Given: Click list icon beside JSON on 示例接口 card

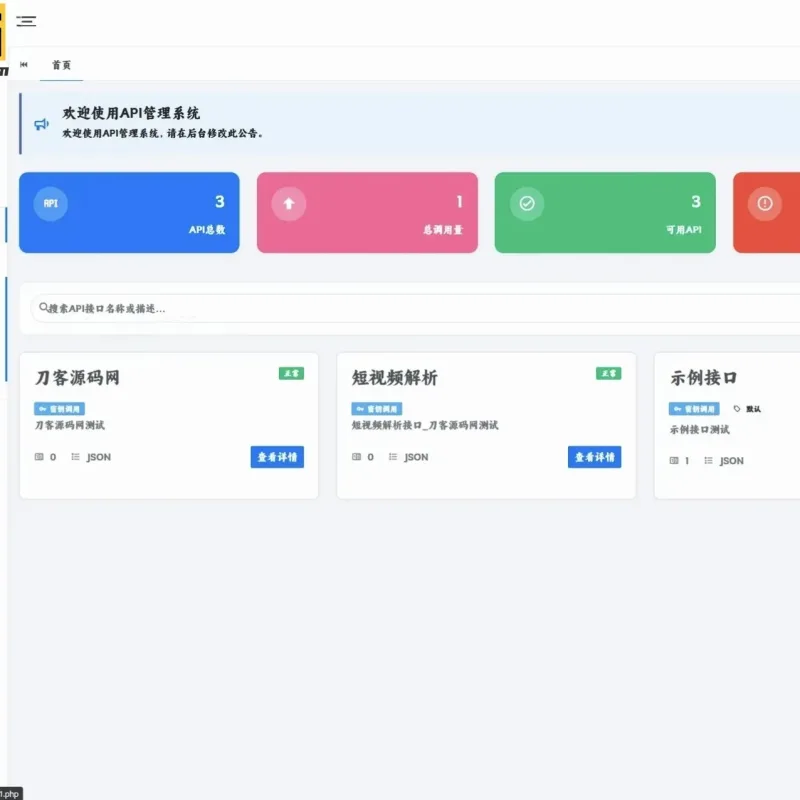Looking at the screenshot, I should (x=708, y=460).
